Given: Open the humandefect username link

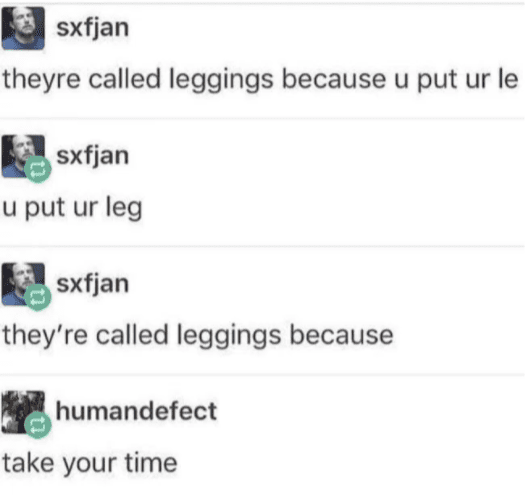Looking at the screenshot, I should (136, 411).
